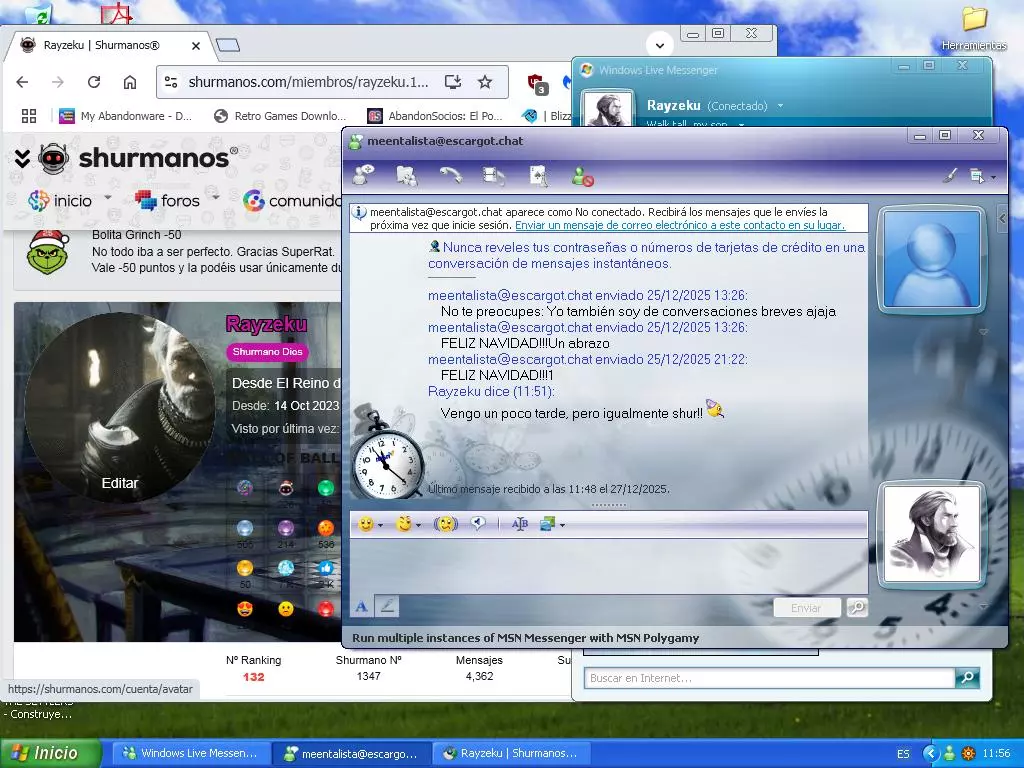Click into the chat message input box
This screenshot has height=768, width=1024.
(609, 566)
